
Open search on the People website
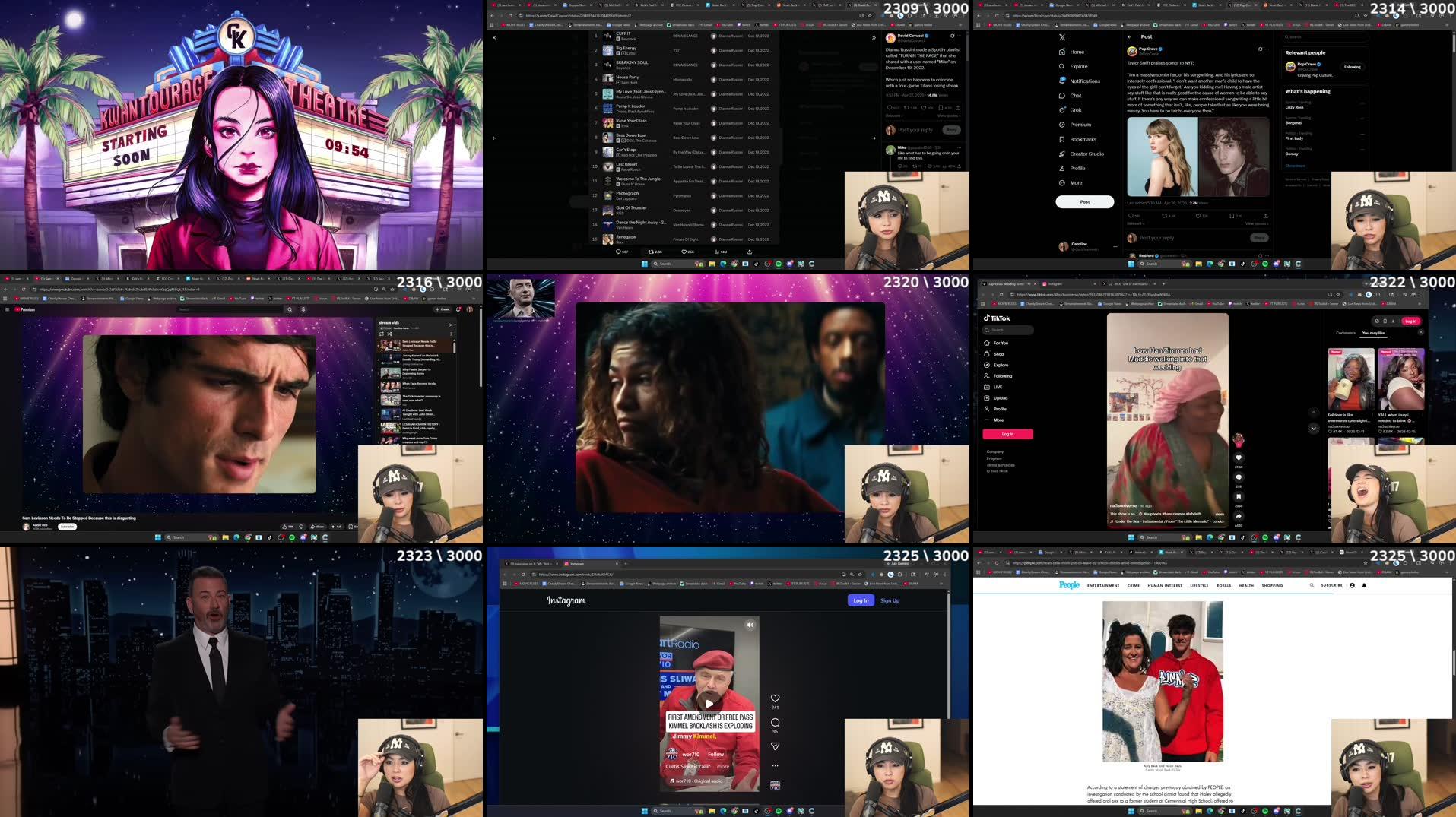click(1312, 585)
